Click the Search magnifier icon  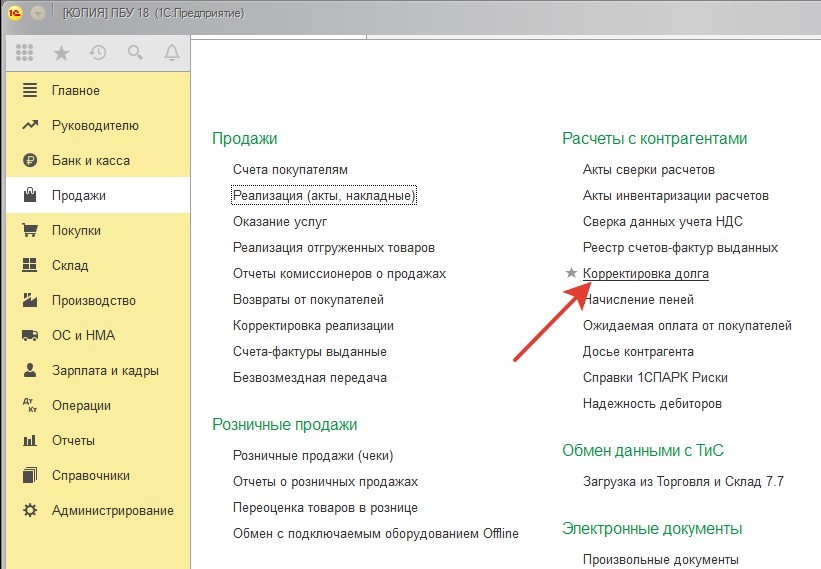135,53
